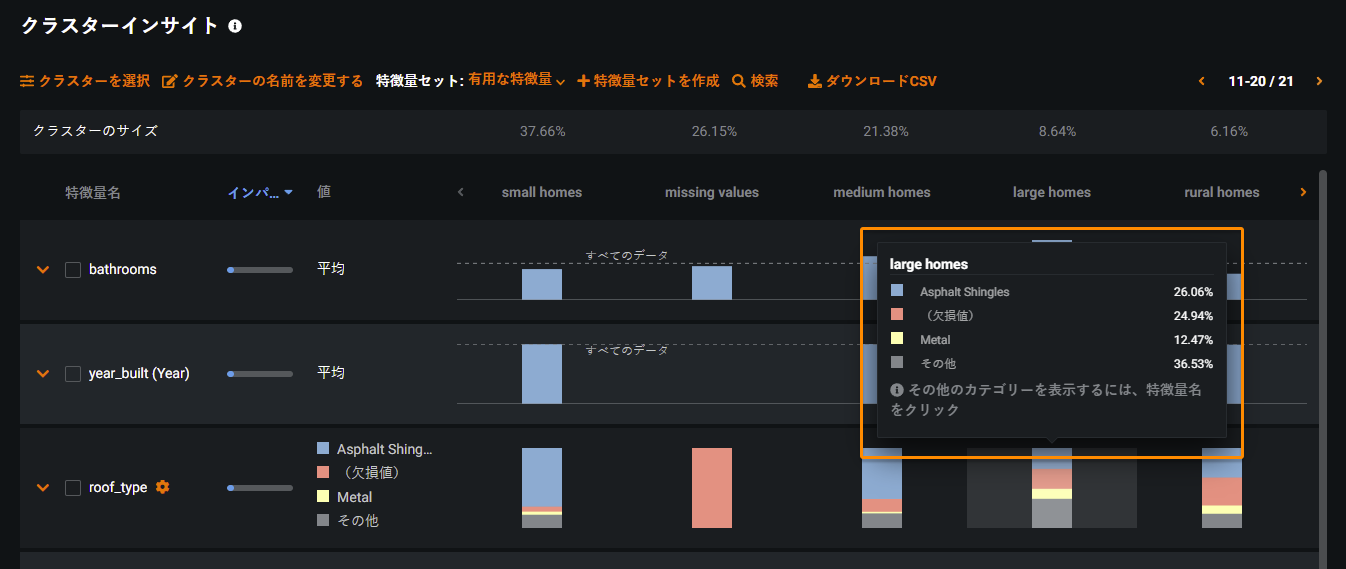Viewport: 1346px width, 569px height.
Task: Go to next page of features
Action: click(1319, 81)
